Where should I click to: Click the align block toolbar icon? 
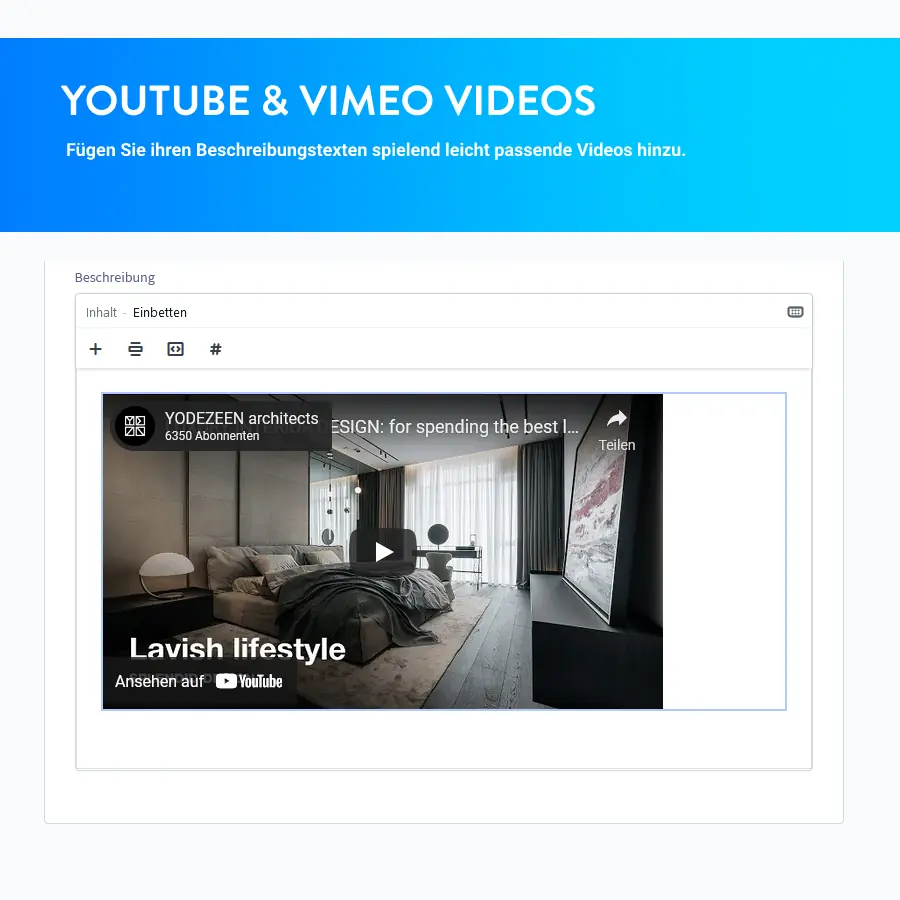[135, 349]
